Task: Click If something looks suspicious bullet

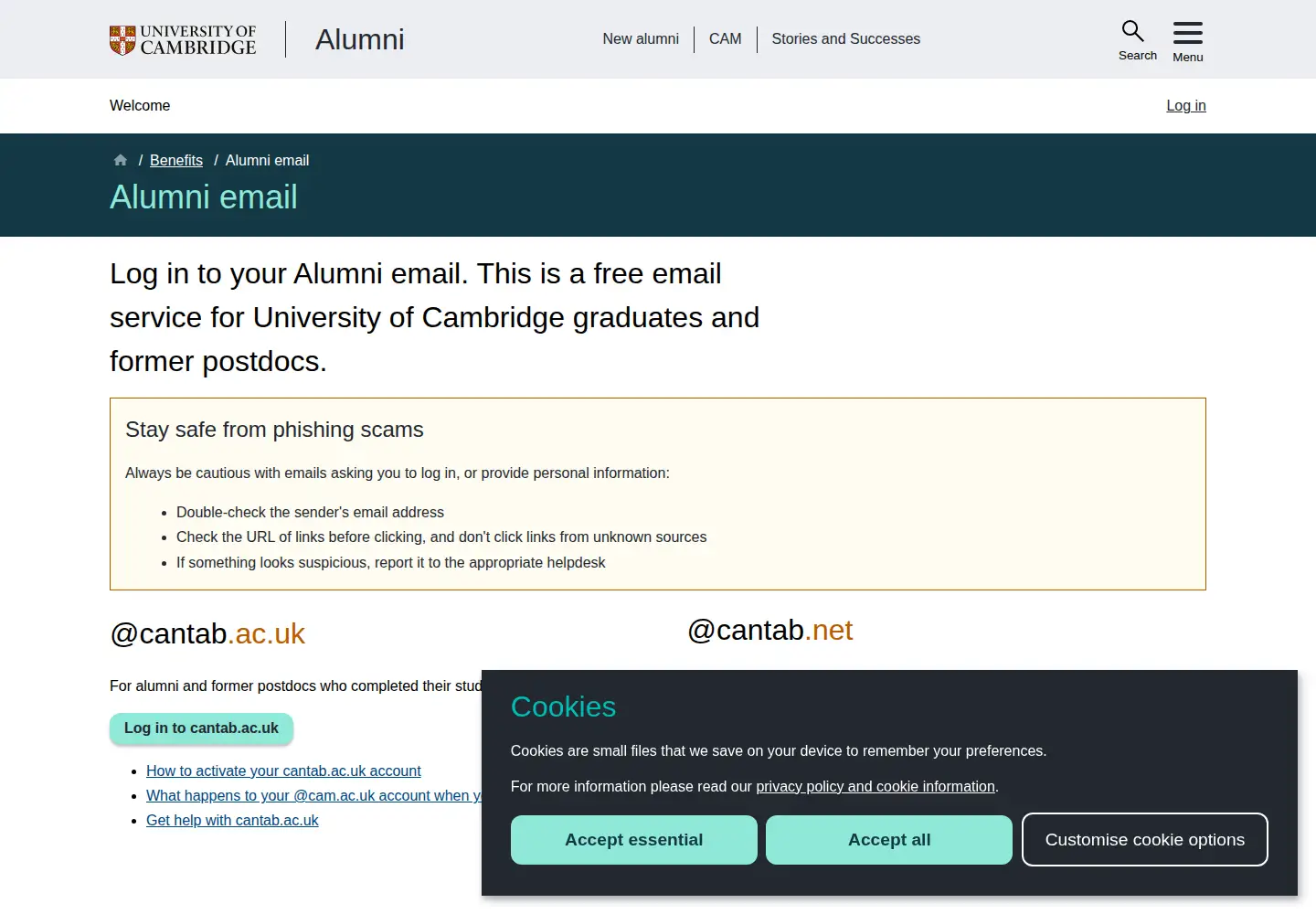Action: (x=390, y=562)
